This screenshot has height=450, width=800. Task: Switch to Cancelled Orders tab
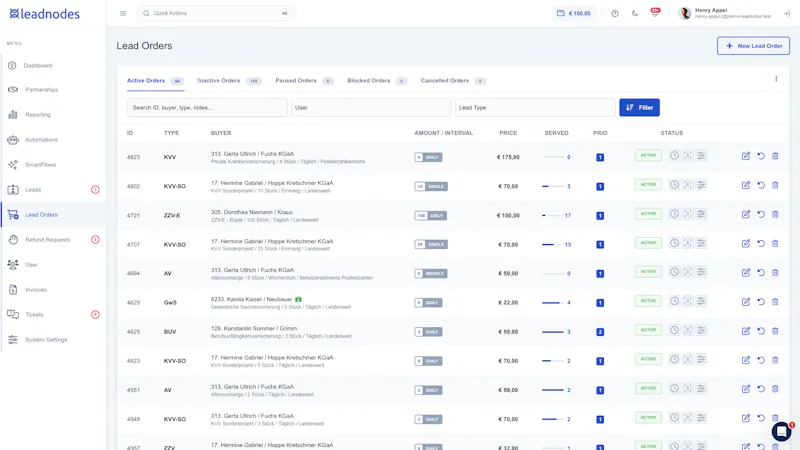453,81
